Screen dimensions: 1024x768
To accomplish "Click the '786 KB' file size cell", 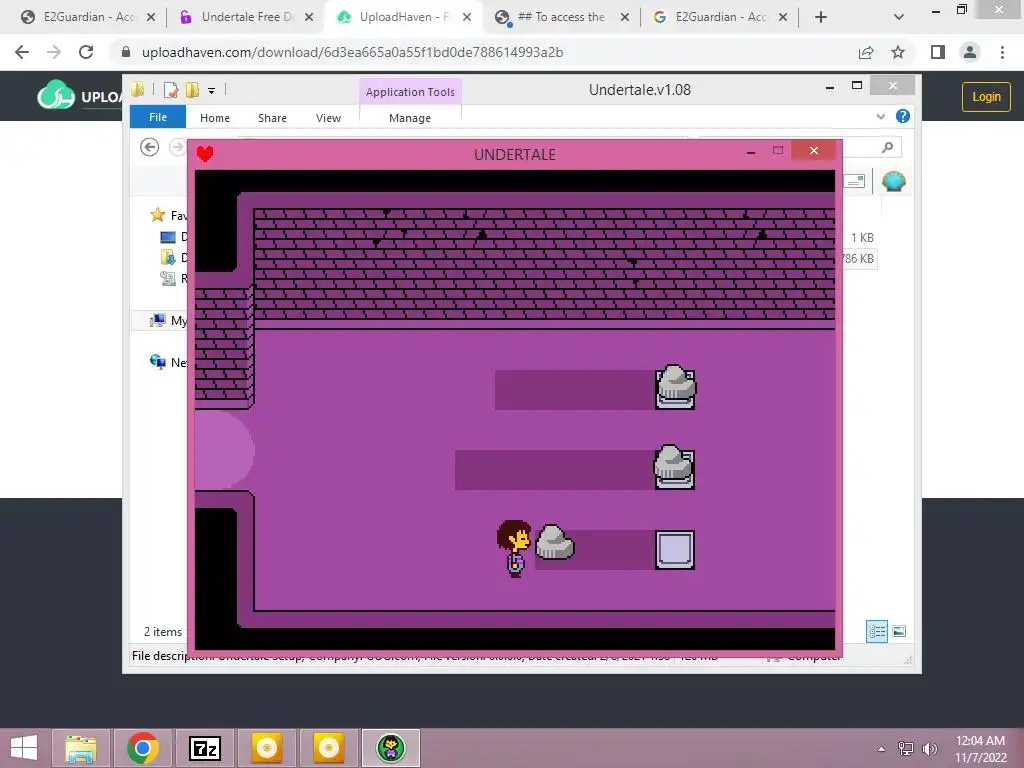I will (858, 259).
